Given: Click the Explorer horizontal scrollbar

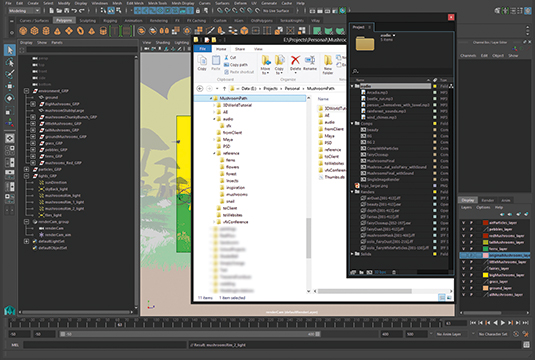Looking at the screenshot, I should (364, 291).
